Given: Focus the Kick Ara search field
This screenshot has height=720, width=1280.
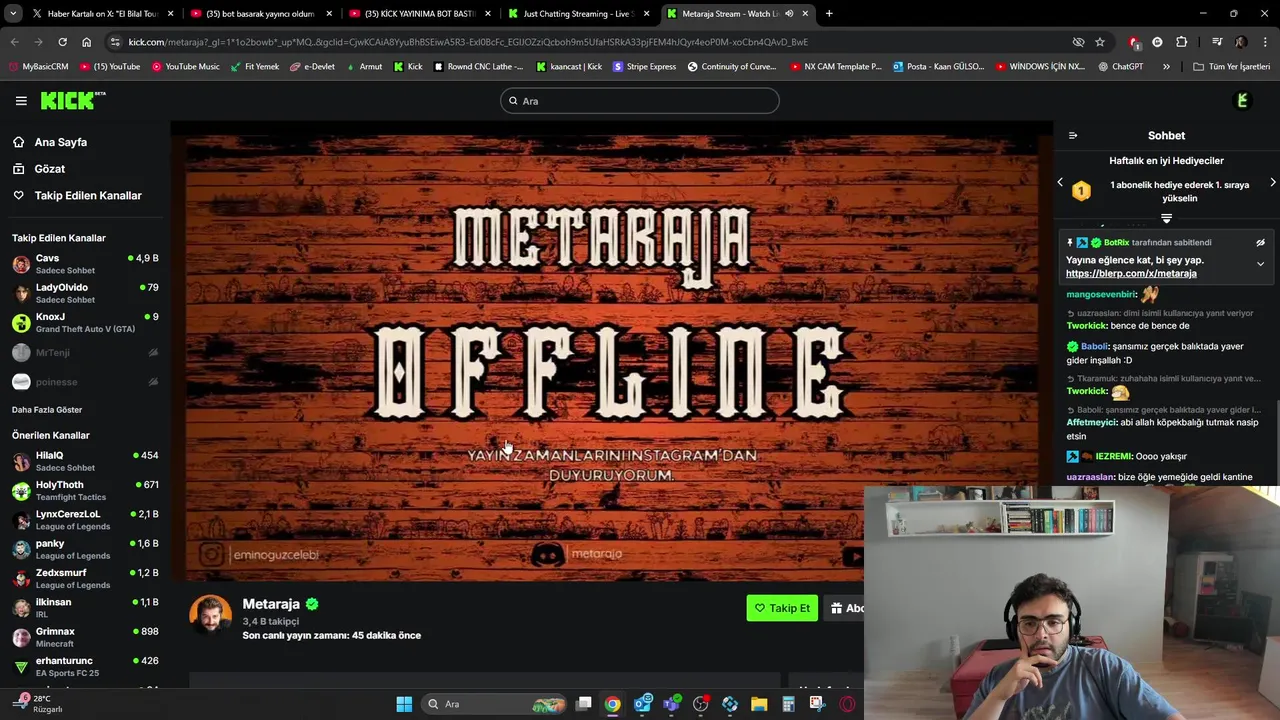Looking at the screenshot, I should 640,101.
